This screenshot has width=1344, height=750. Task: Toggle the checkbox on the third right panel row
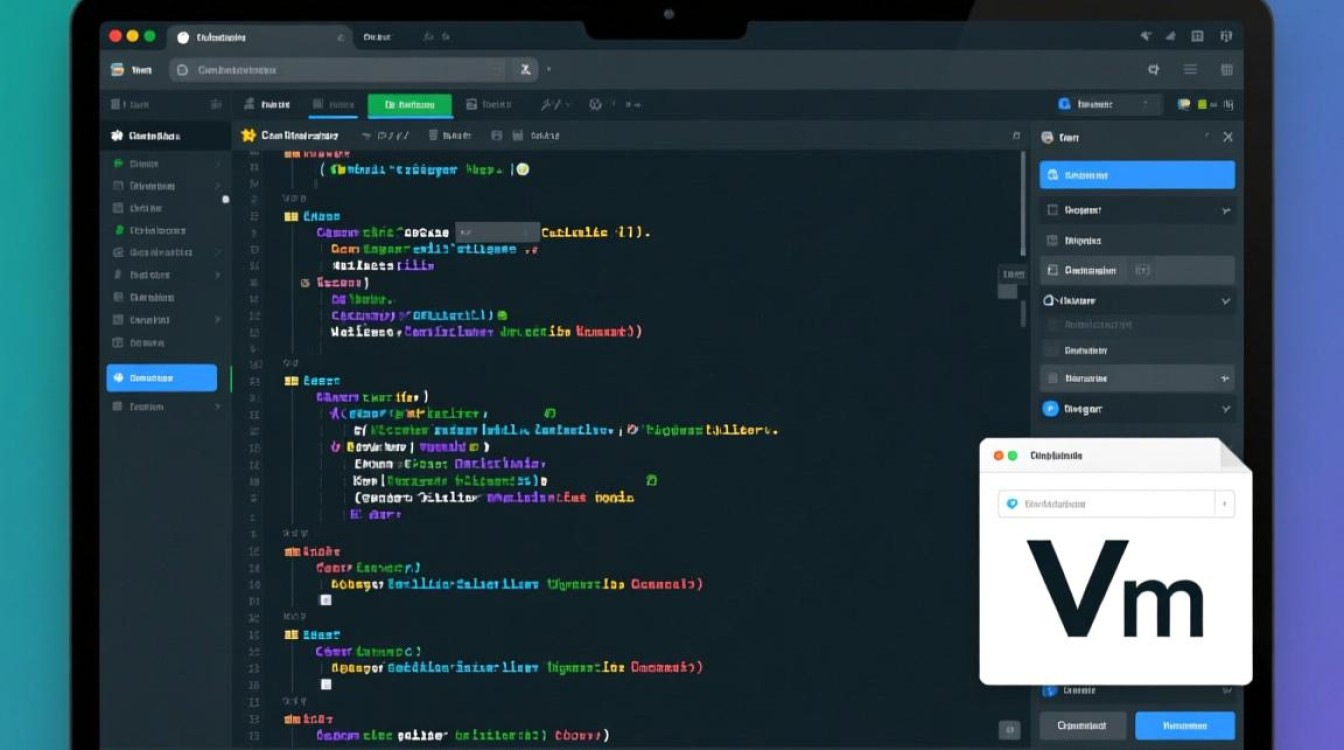(x=1052, y=241)
